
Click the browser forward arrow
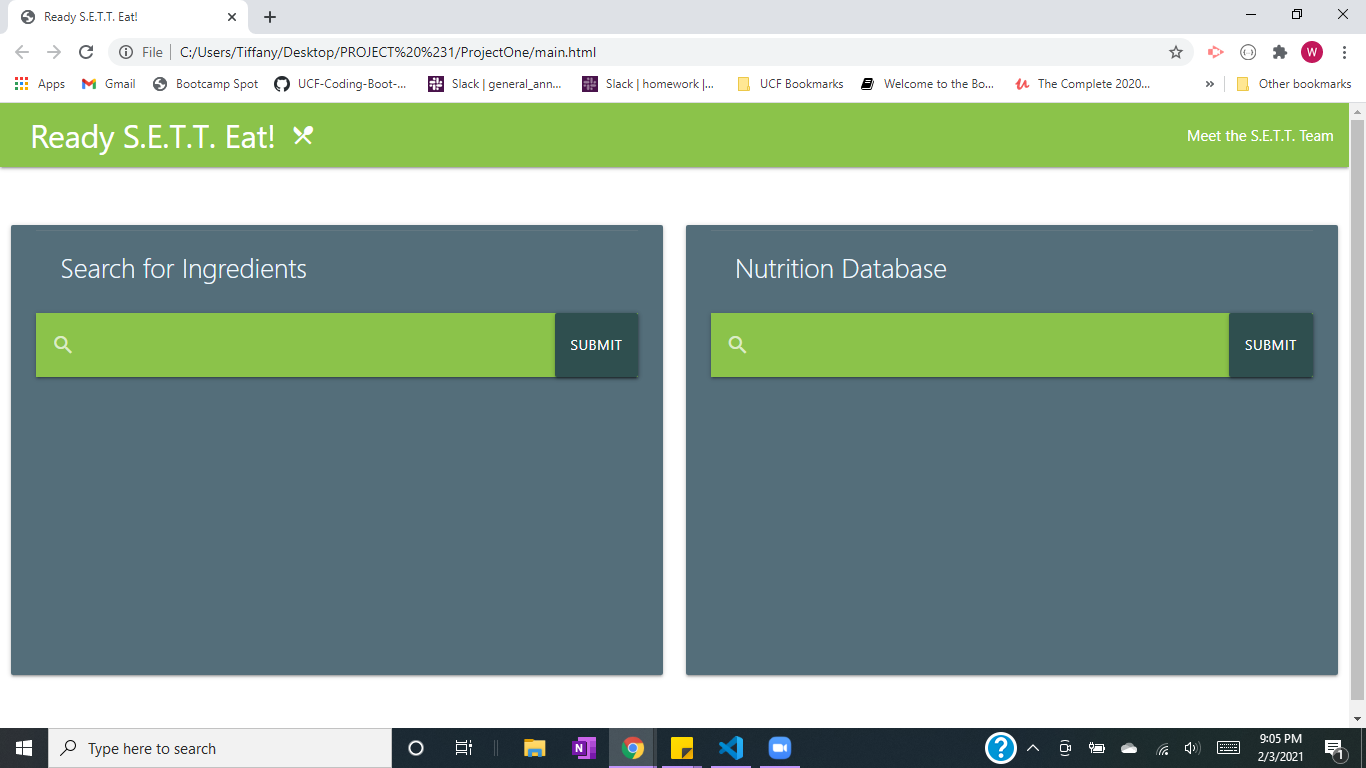click(54, 52)
